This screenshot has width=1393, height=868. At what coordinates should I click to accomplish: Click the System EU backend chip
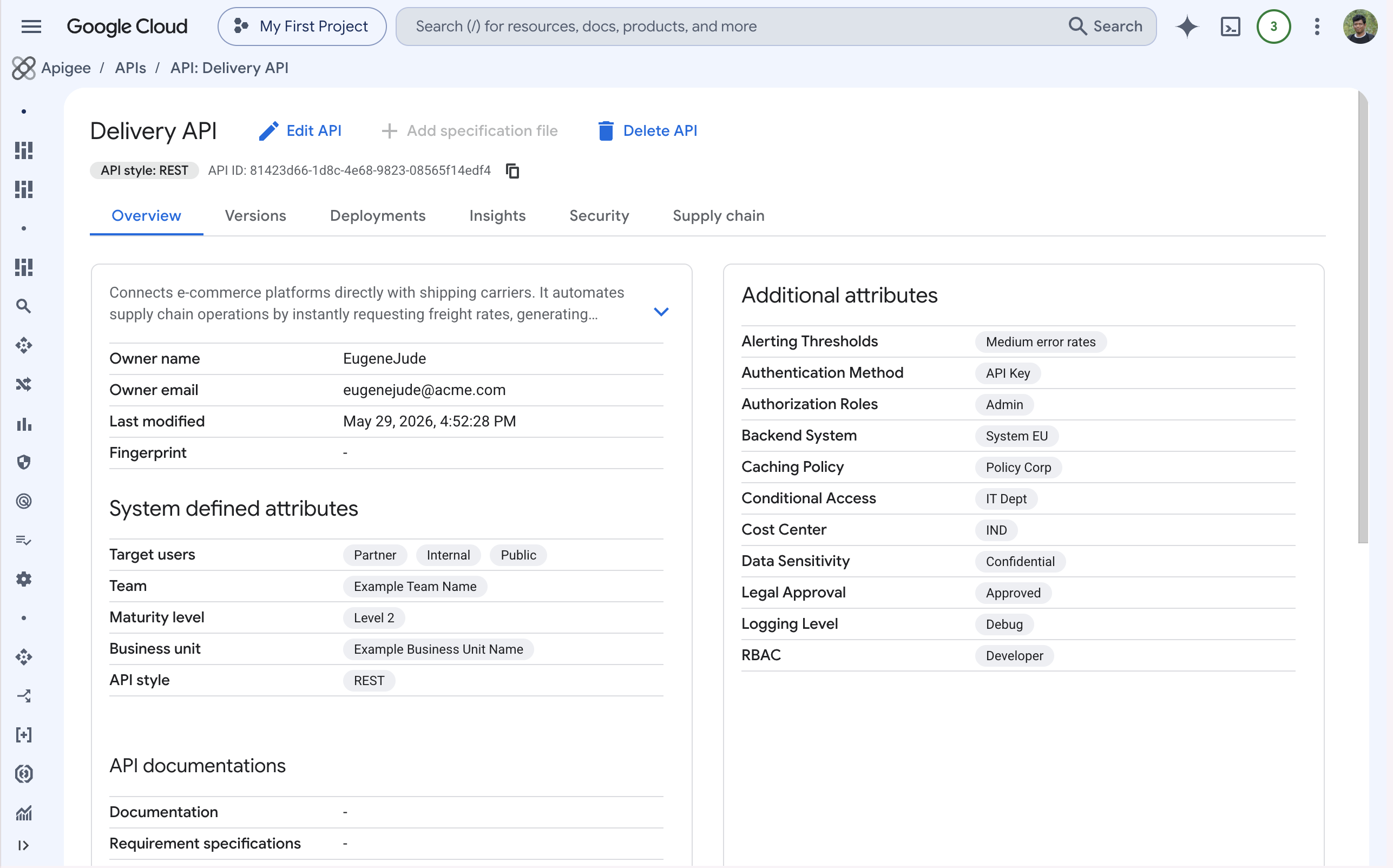[1016, 436]
